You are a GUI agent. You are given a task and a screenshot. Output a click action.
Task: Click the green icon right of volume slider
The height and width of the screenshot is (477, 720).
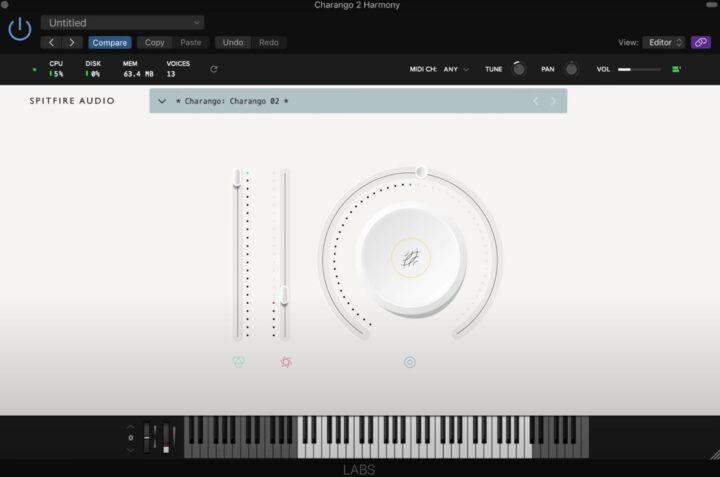(x=677, y=69)
